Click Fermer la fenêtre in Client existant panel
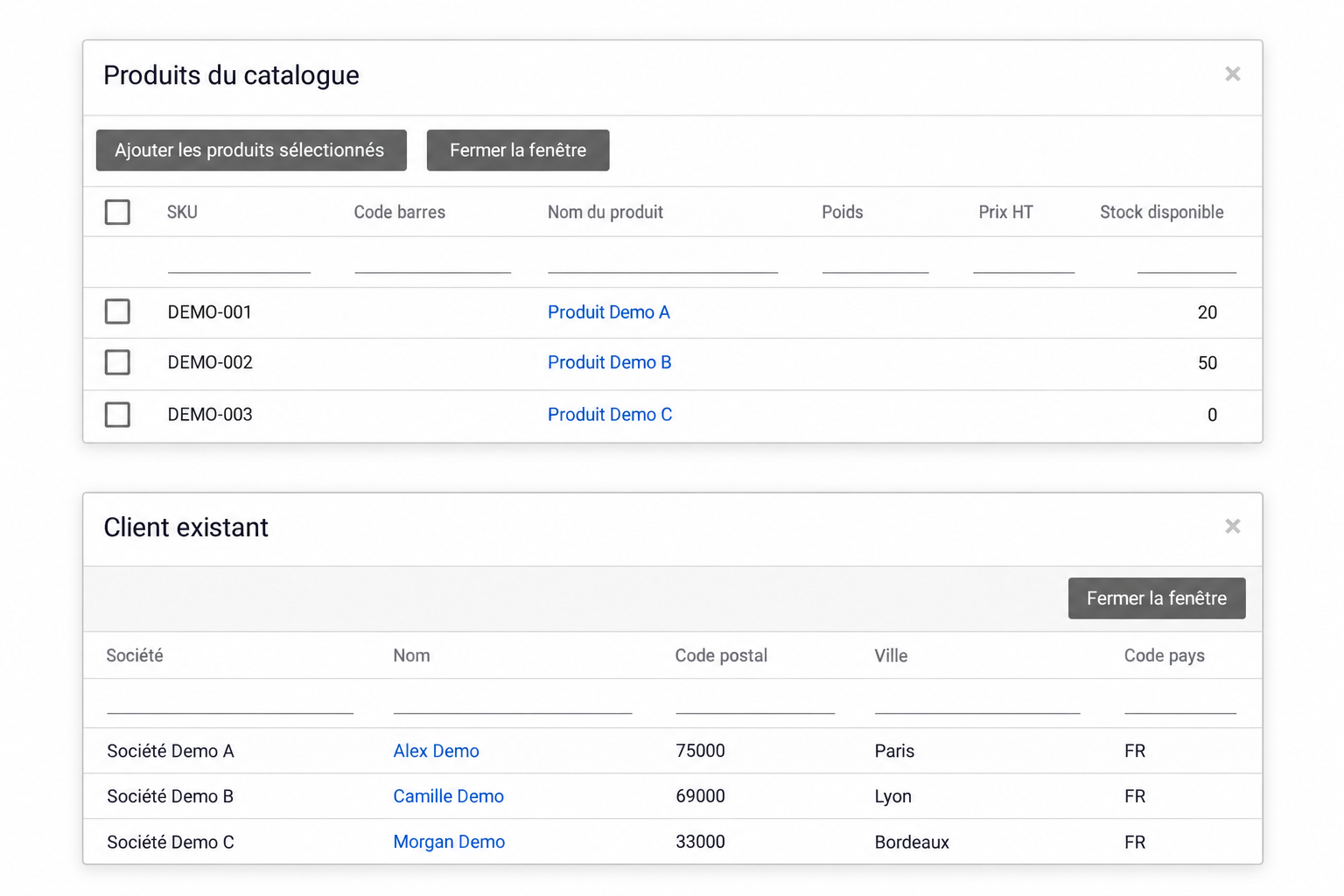This screenshot has width=1344, height=896. coord(1157,598)
